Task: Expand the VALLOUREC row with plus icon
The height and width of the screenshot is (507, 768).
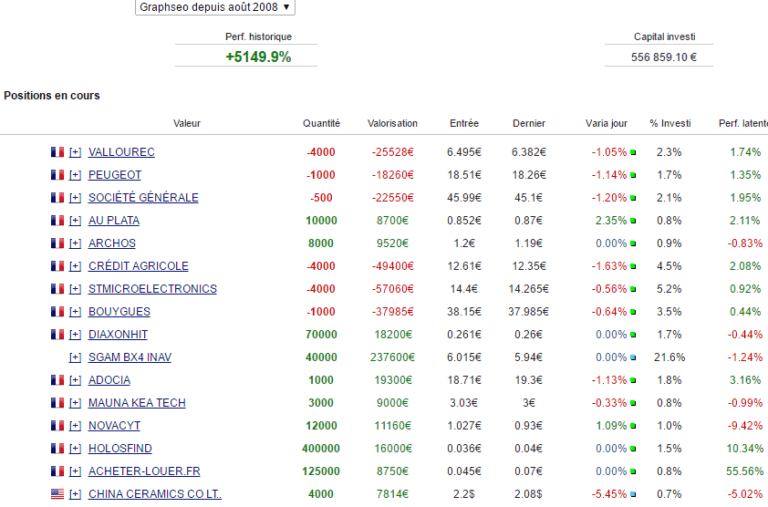Action: pyautogui.click(x=75, y=152)
